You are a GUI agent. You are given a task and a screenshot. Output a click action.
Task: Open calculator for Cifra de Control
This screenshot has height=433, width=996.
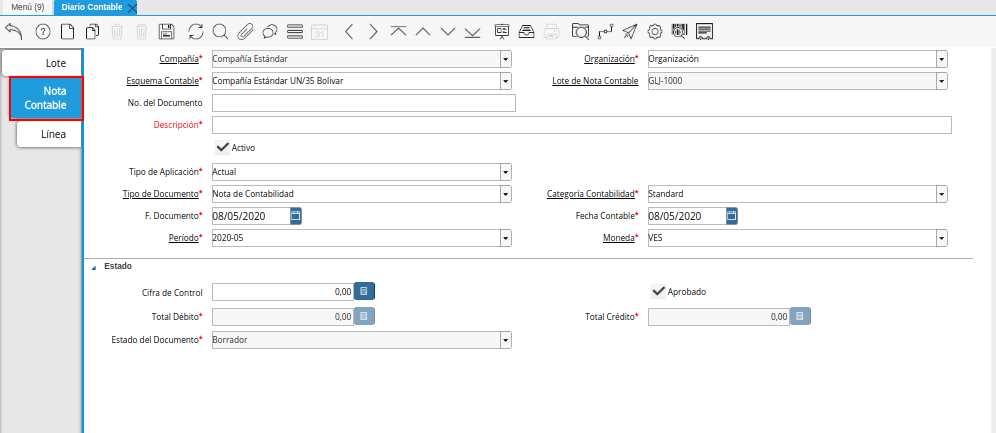click(x=365, y=291)
